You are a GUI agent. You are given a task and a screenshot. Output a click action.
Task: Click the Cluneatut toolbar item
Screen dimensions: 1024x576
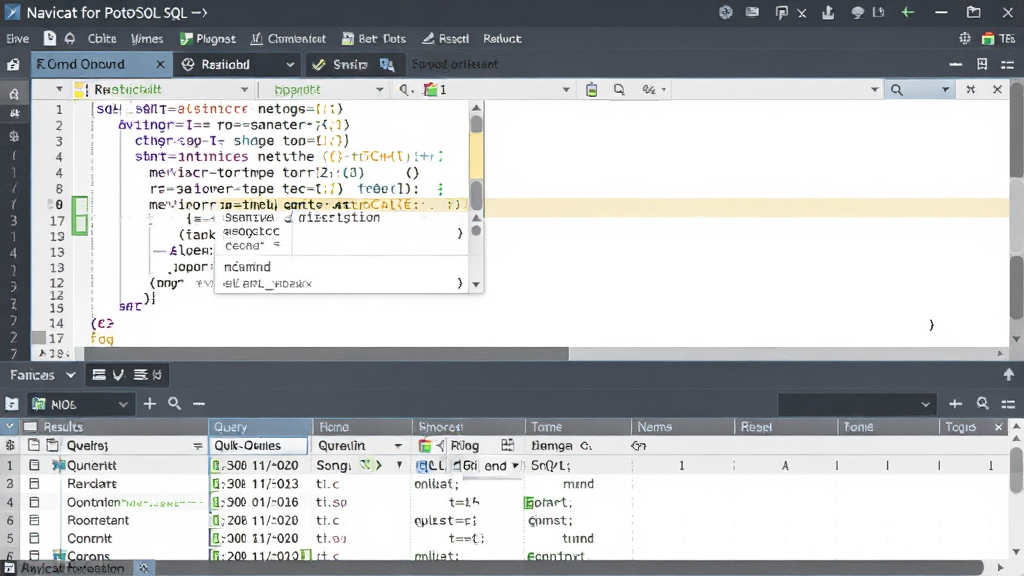click(x=288, y=39)
